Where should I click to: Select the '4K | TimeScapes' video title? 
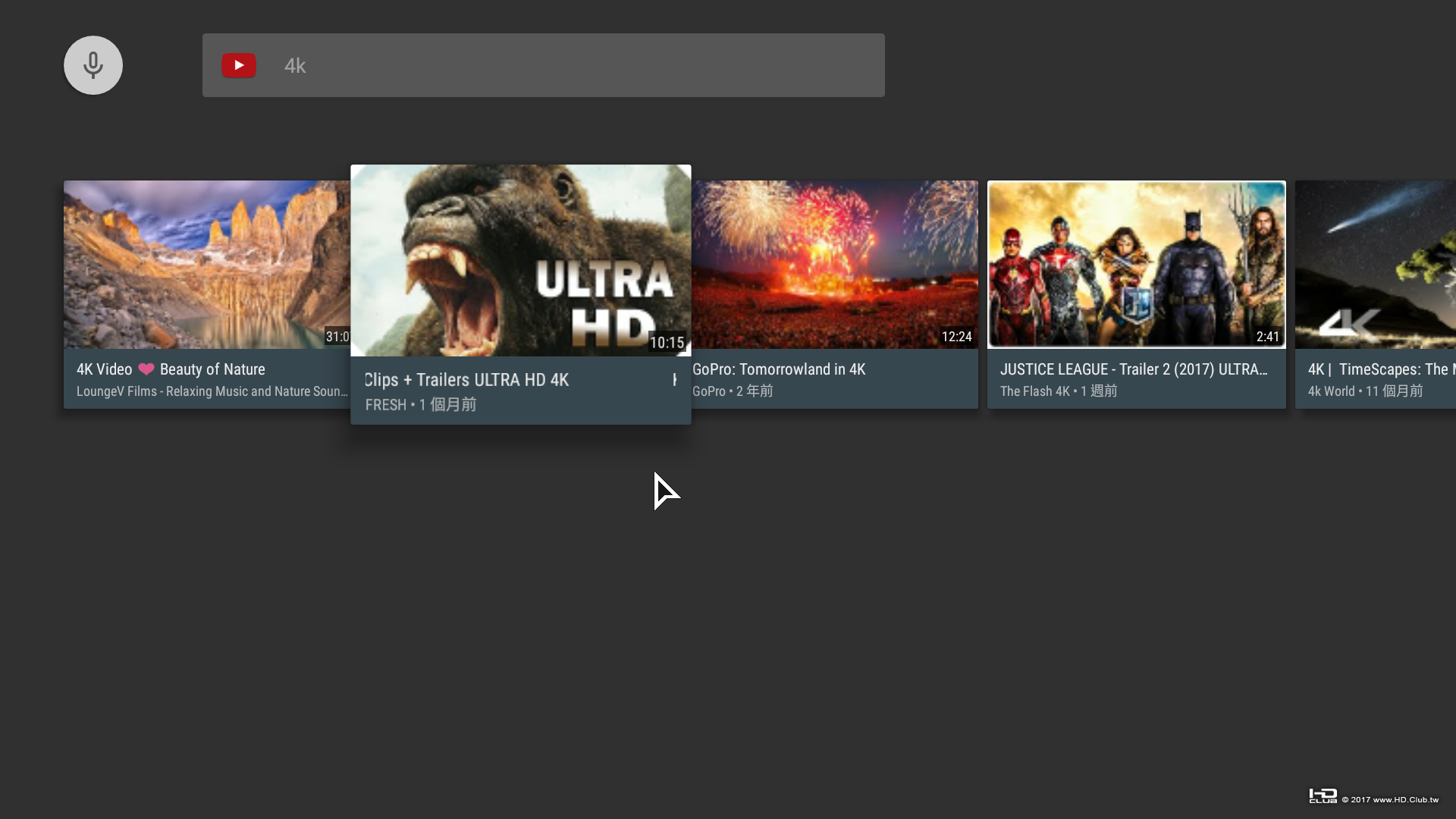click(1379, 369)
